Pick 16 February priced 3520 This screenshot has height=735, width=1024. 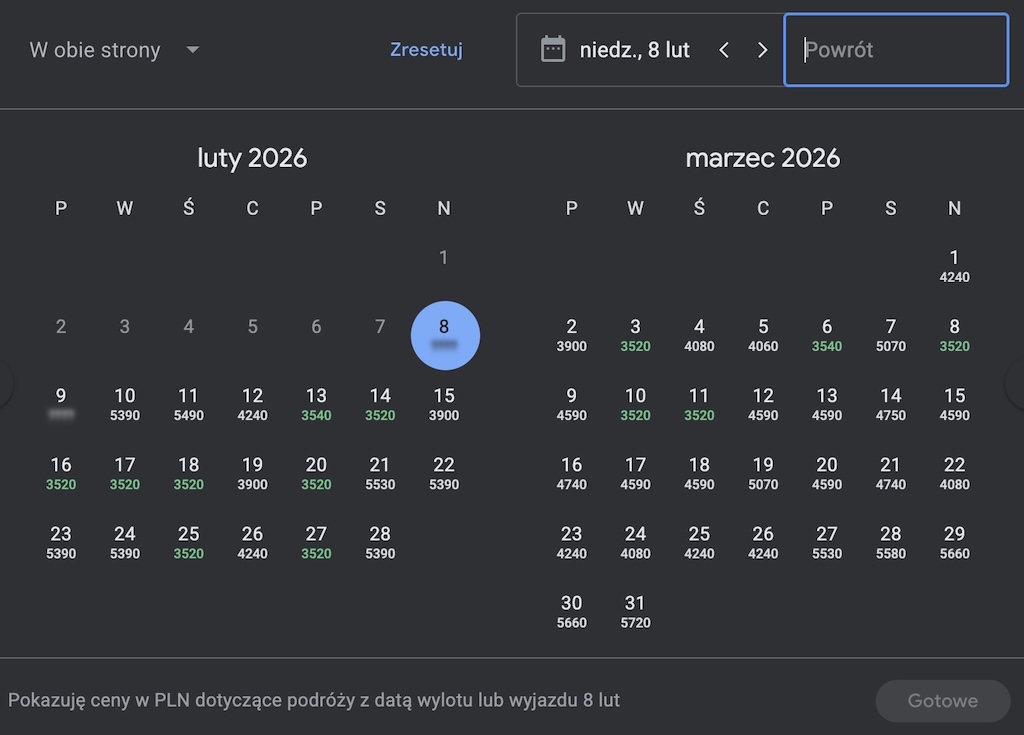[61, 474]
